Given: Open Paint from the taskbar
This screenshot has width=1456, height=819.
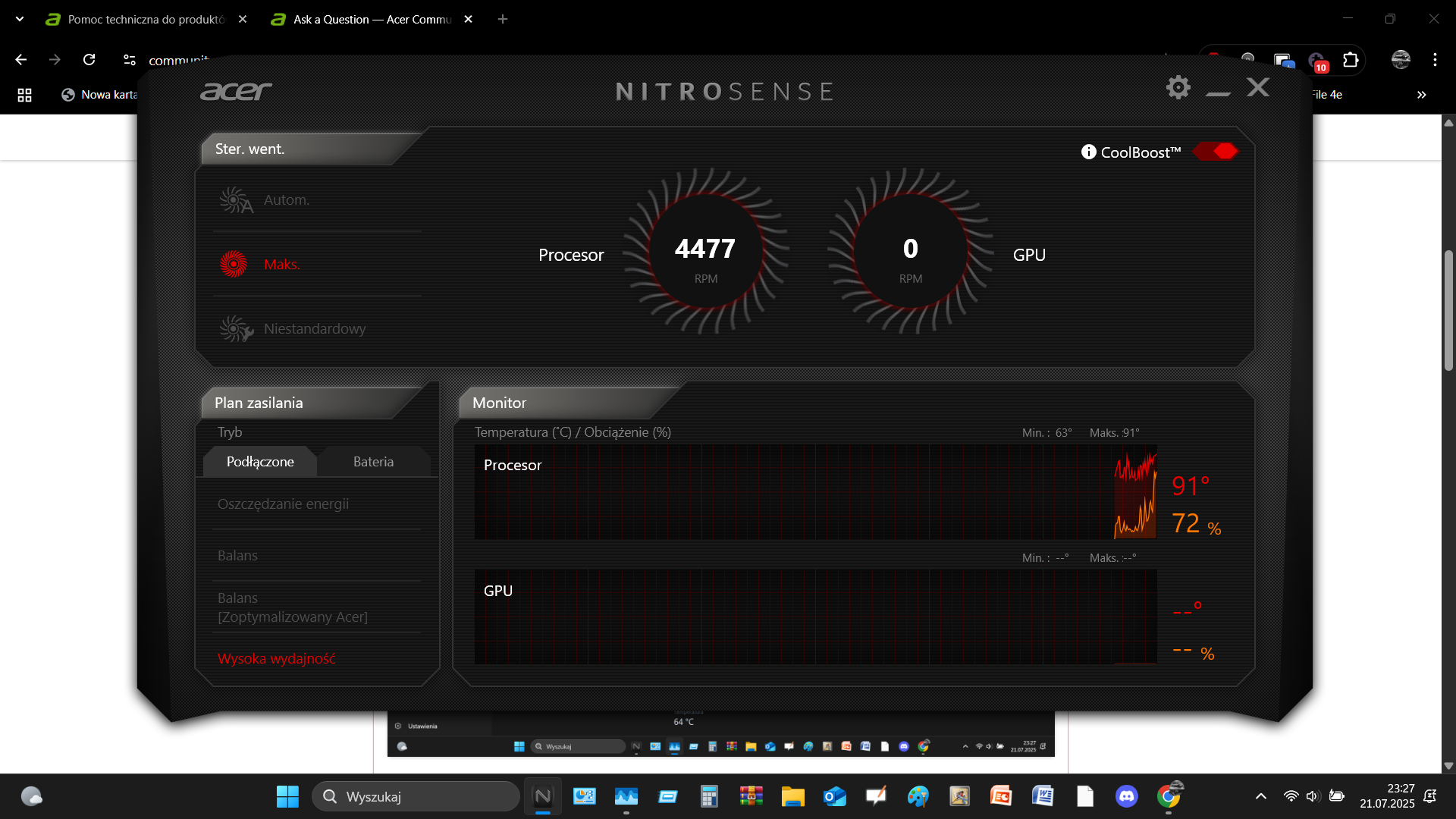Looking at the screenshot, I should pos(918,796).
